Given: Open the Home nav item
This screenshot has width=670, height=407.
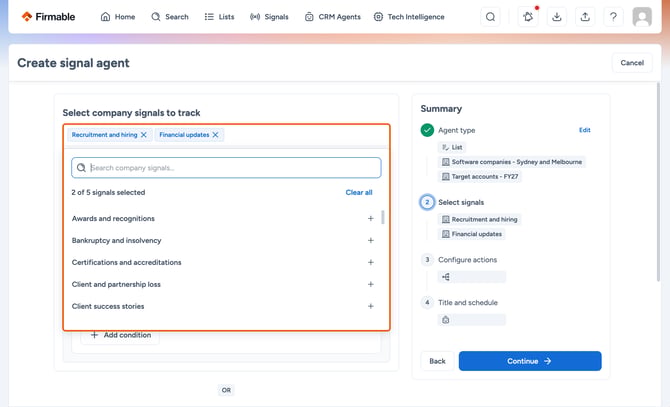Looking at the screenshot, I should [118, 17].
